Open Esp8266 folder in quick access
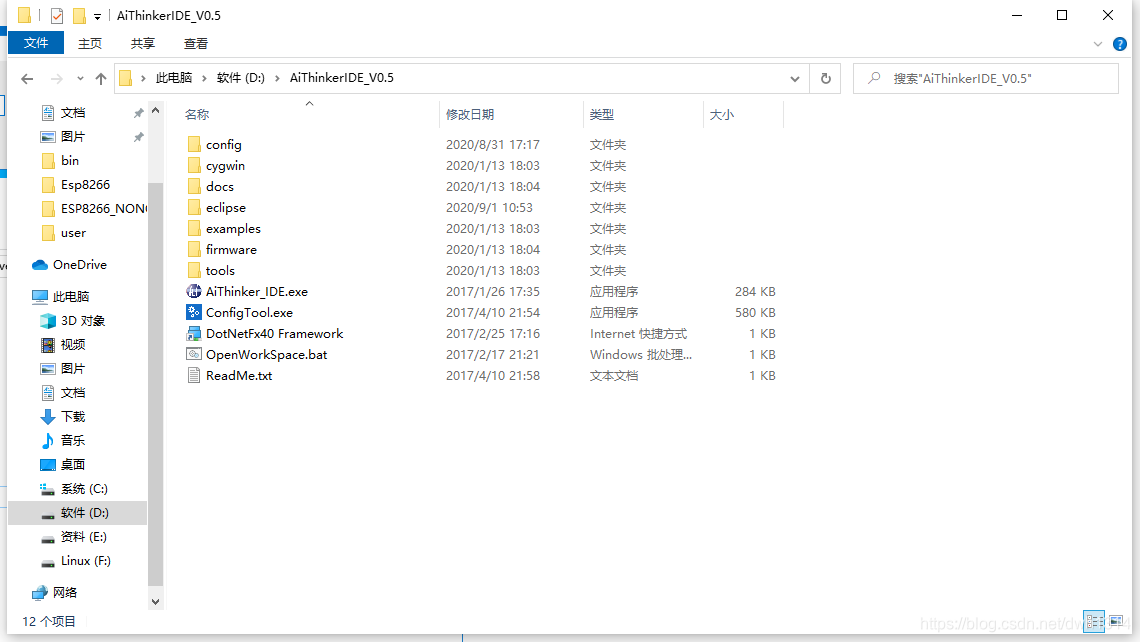This screenshot has width=1140, height=642. point(76,185)
